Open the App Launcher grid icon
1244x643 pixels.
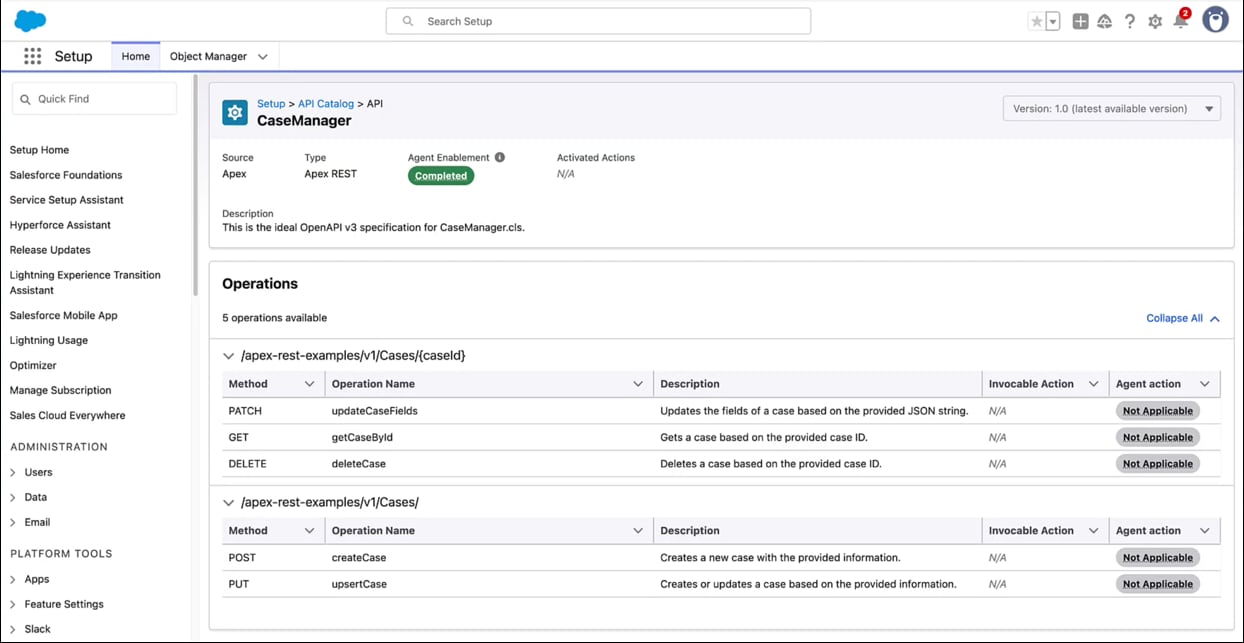click(32, 56)
